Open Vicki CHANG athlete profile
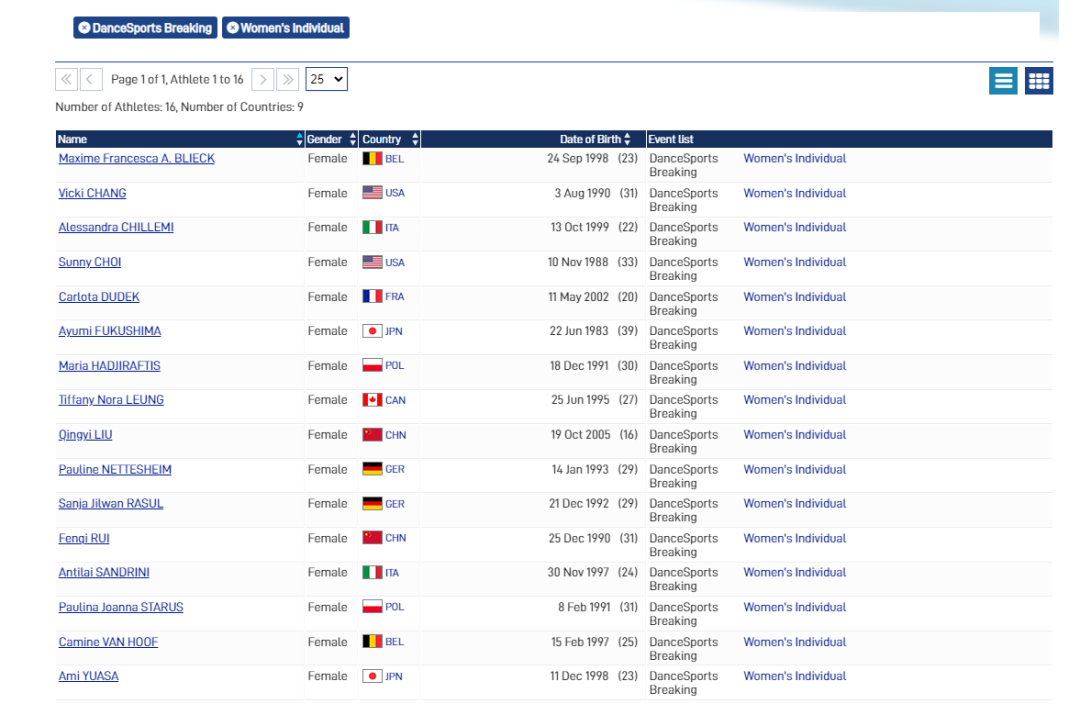1080x715 pixels. [x=92, y=193]
